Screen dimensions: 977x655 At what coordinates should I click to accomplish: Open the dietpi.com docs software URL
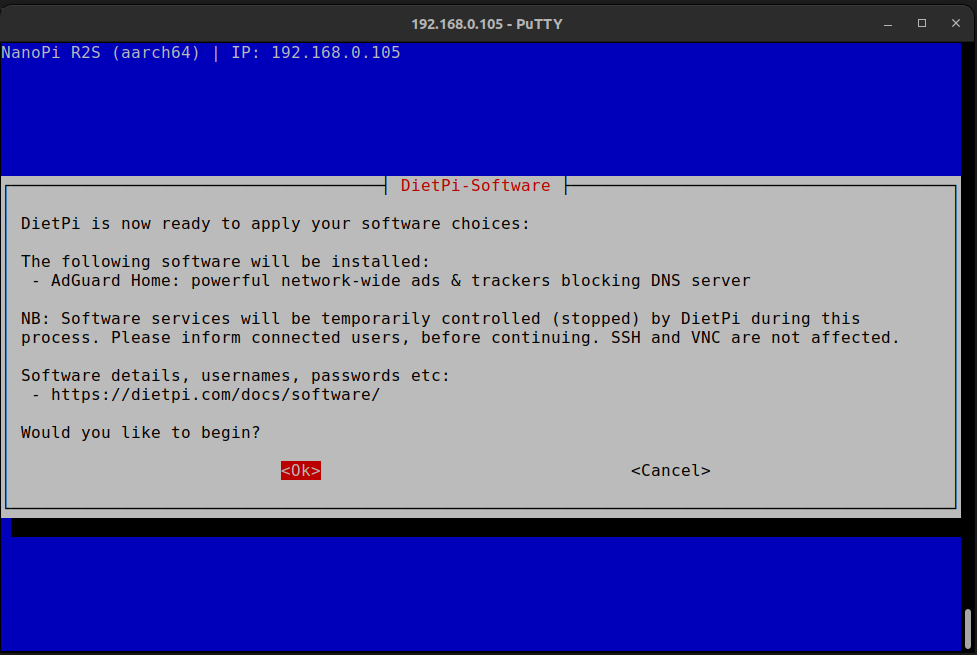[x=215, y=395]
